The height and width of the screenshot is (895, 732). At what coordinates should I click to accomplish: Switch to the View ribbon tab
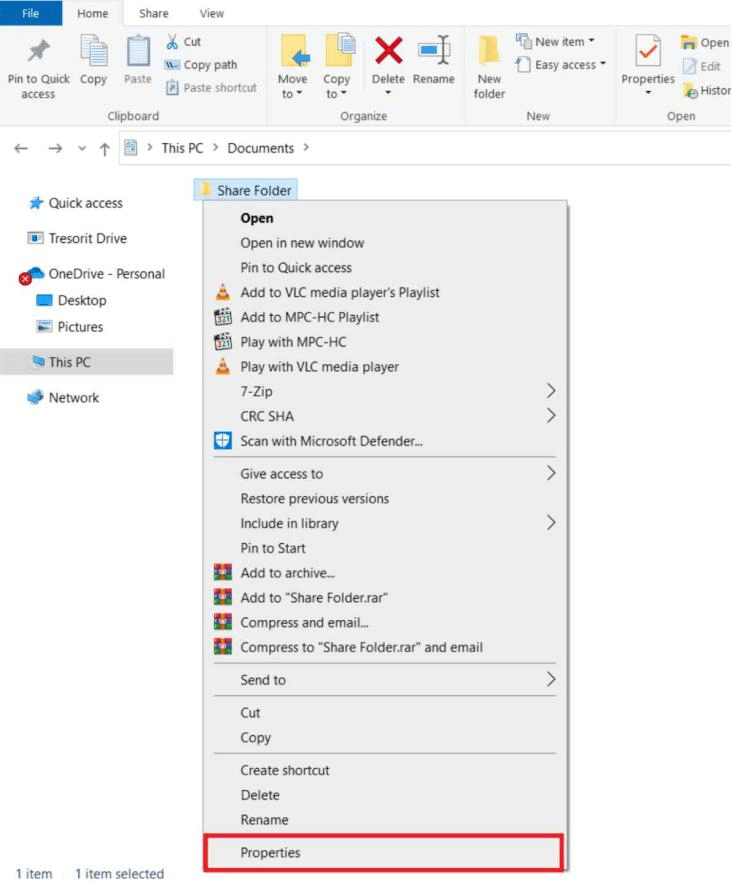click(211, 13)
